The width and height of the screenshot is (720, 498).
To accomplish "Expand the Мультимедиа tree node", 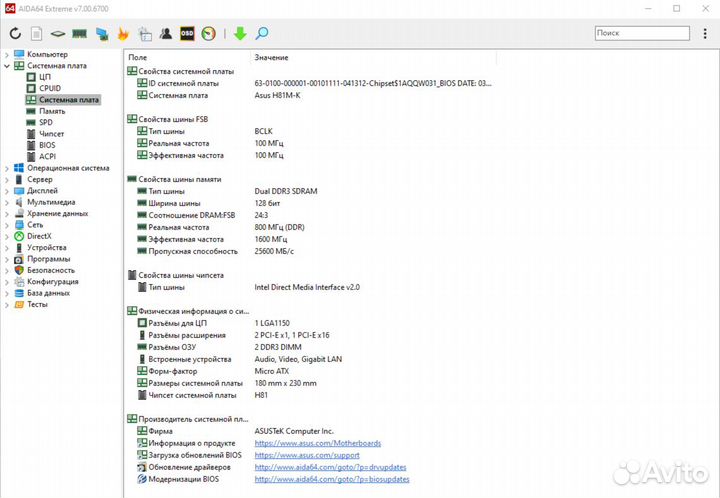I will click(x=6, y=202).
